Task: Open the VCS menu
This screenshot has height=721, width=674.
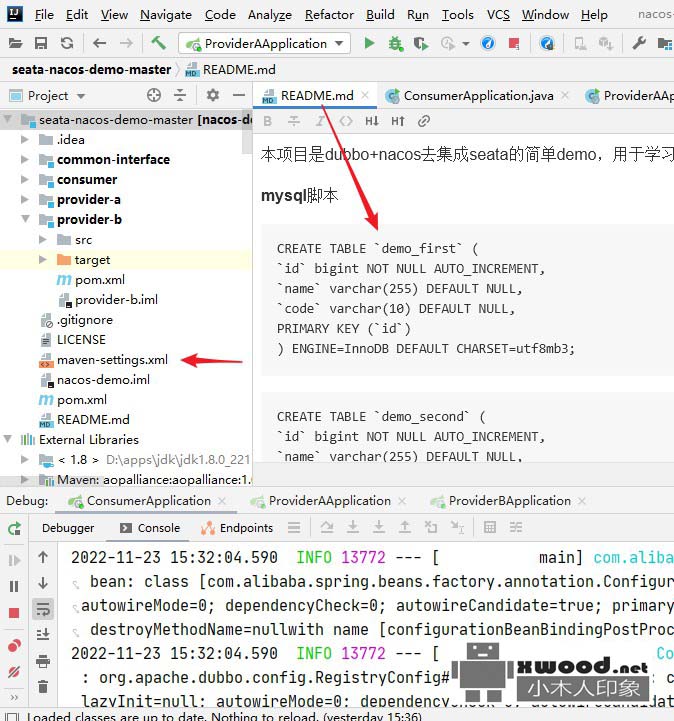Action: coord(498,15)
